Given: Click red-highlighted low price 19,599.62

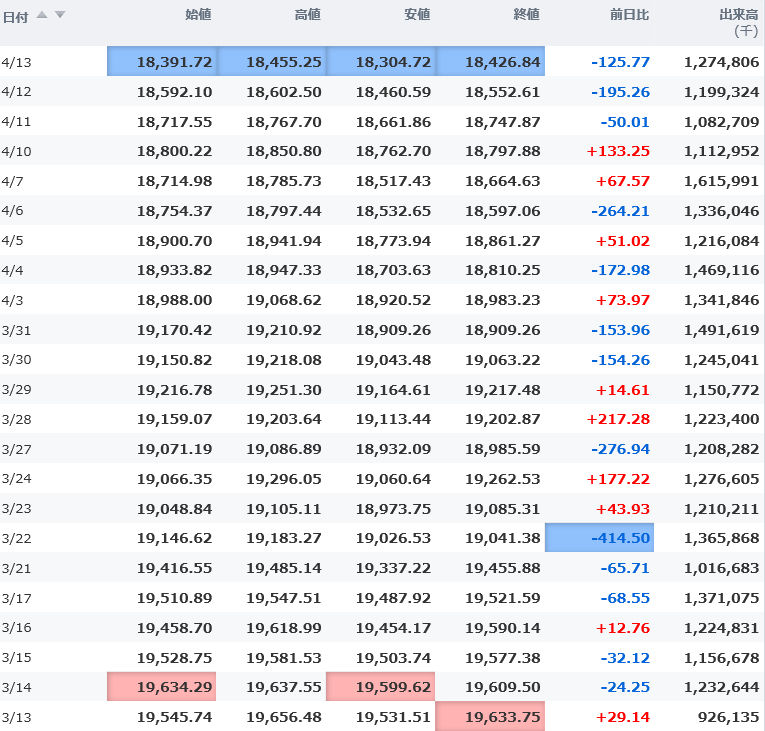Looking at the screenshot, I should (381, 687).
